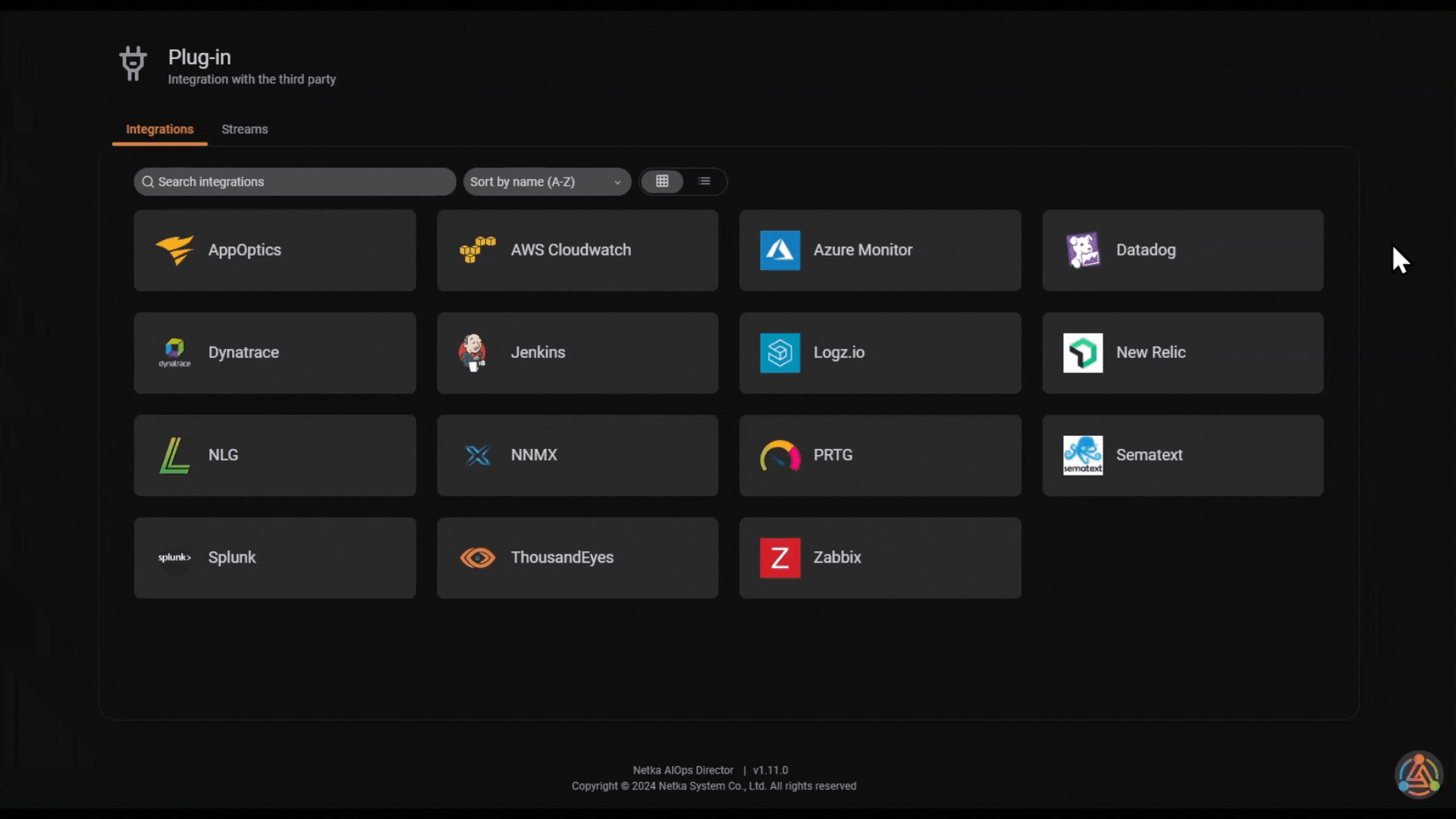This screenshot has height=819, width=1456.
Task: Open the Sematext integration card
Action: tap(1183, 455)
